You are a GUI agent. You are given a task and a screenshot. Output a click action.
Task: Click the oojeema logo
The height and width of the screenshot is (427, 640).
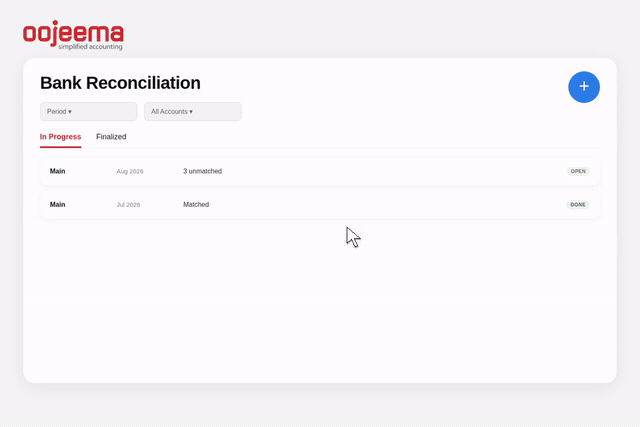coord(73,36)
